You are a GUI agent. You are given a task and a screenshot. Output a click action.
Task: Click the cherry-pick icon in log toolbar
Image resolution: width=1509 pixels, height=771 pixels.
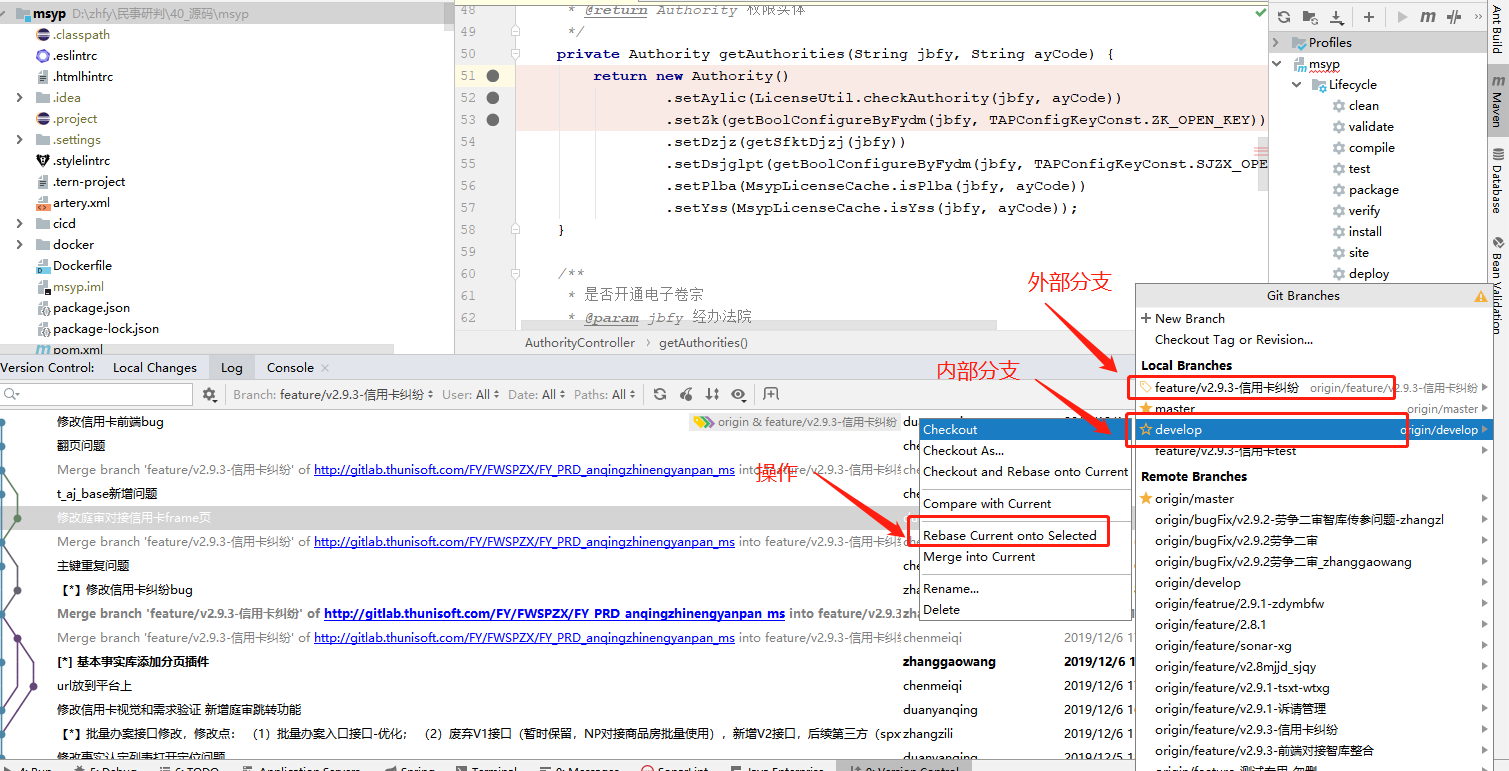tap(686, 395)
